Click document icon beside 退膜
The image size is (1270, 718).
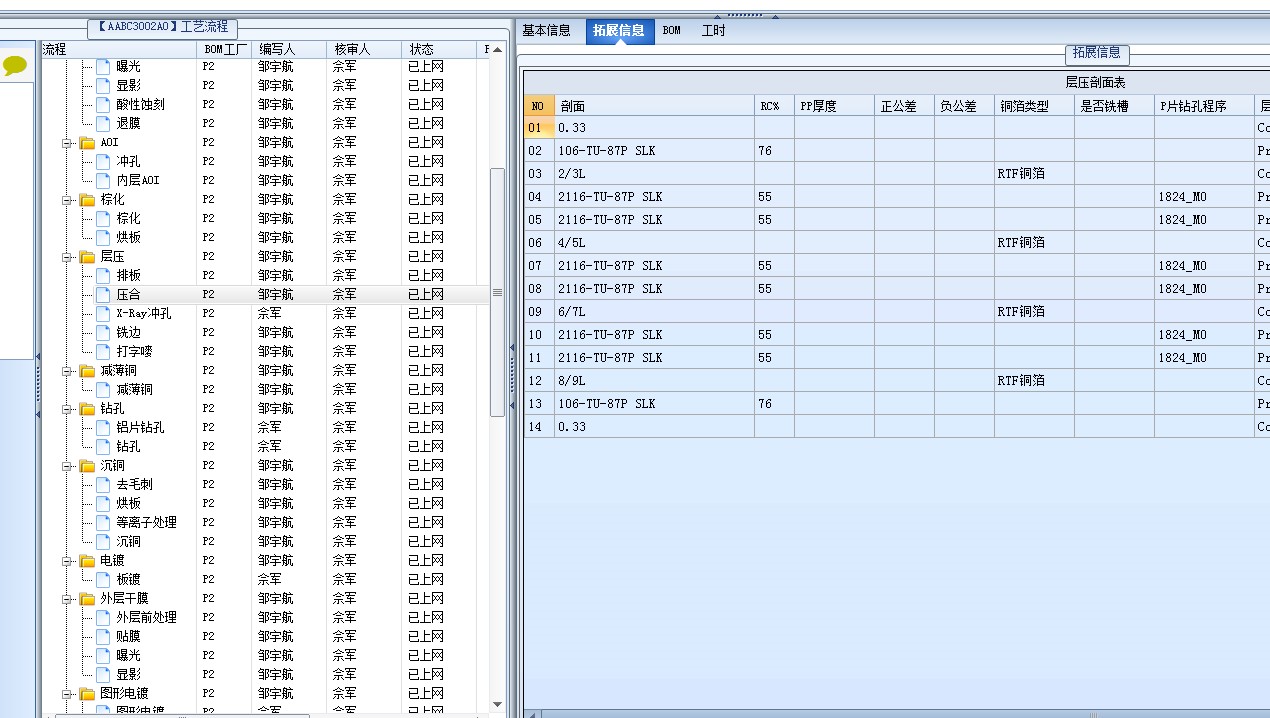(103, 124)
